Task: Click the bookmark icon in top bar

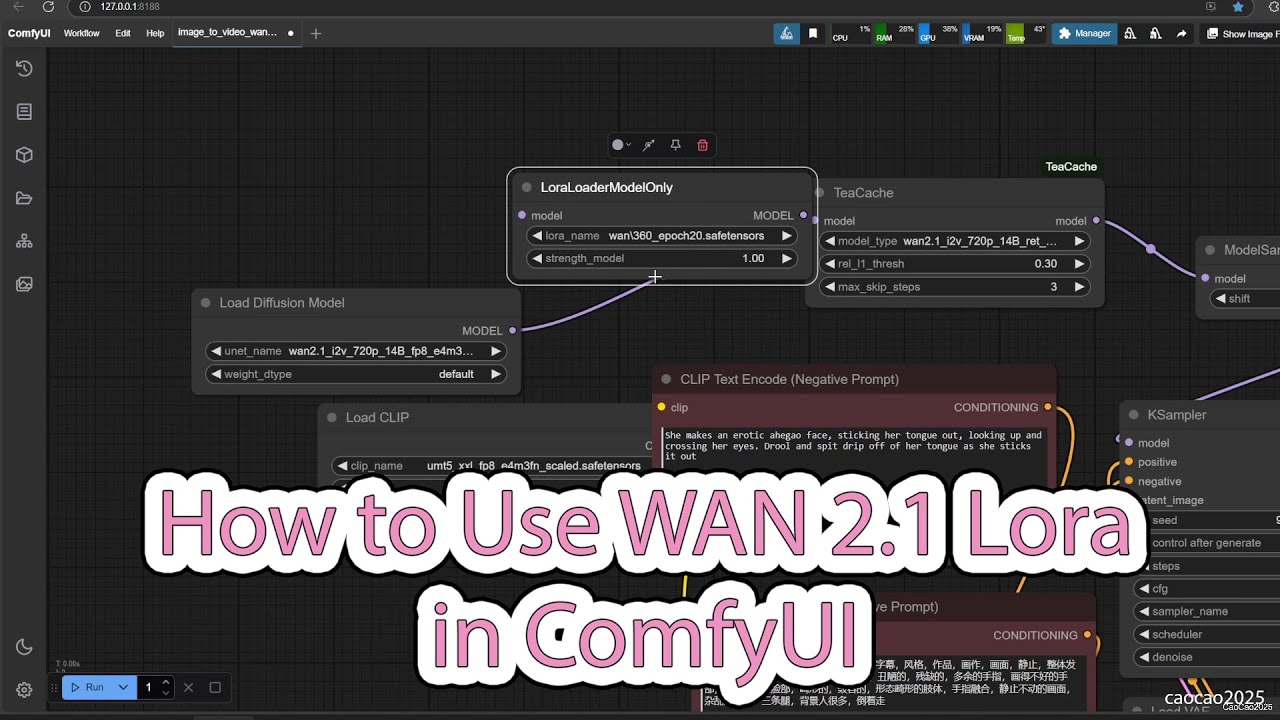Action: (x=813, y=33)
